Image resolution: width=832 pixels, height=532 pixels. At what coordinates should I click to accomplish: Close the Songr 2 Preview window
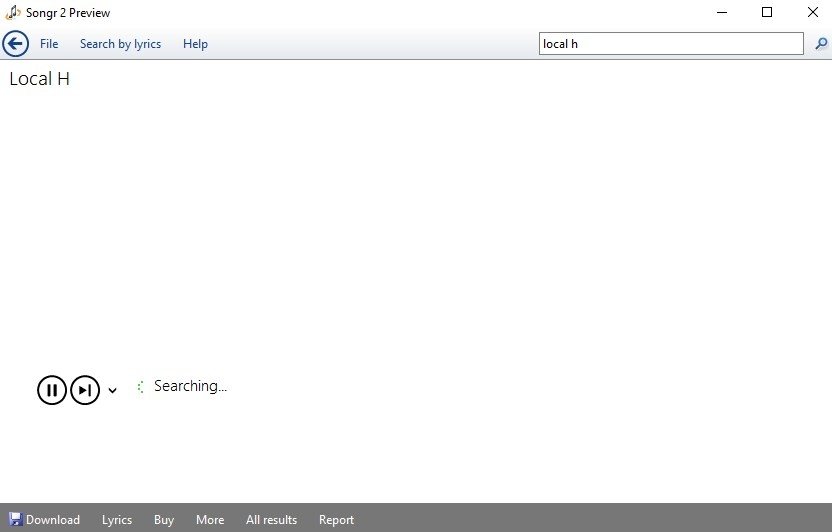click(x=812, y=12)
